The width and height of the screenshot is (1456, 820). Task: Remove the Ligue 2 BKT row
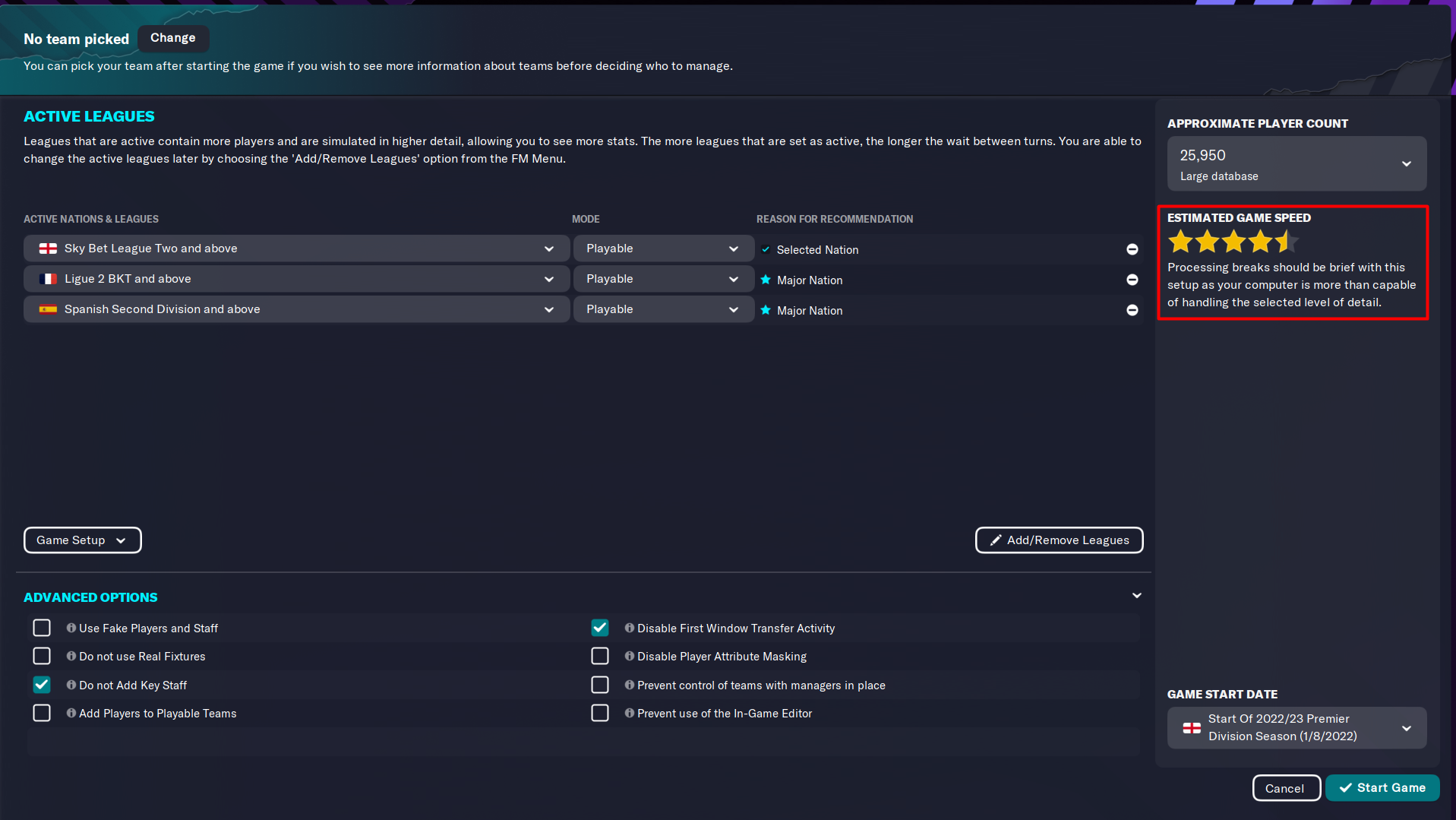1132,280
